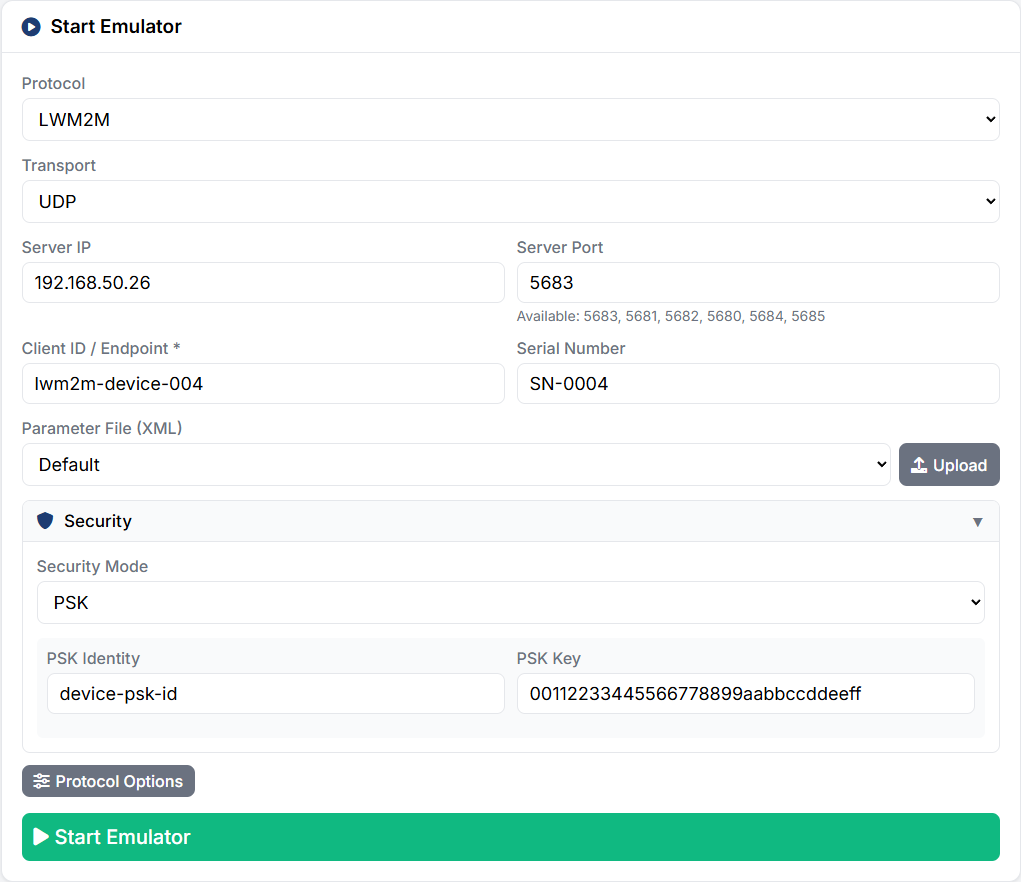Viewport: 1021px width, 882px height.
Task: Collapse the Security section via its arrow
Action: [x=977, y=521]
